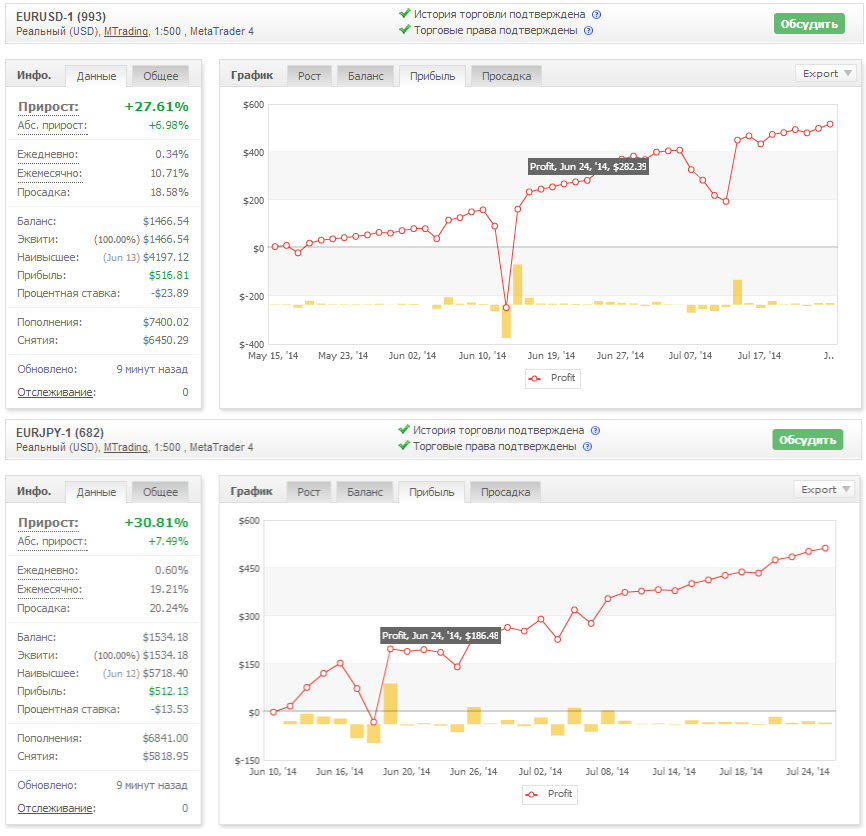Click green checkmark for EURJPY-1 trading history
866x836 pixels.
coord(404,429)
